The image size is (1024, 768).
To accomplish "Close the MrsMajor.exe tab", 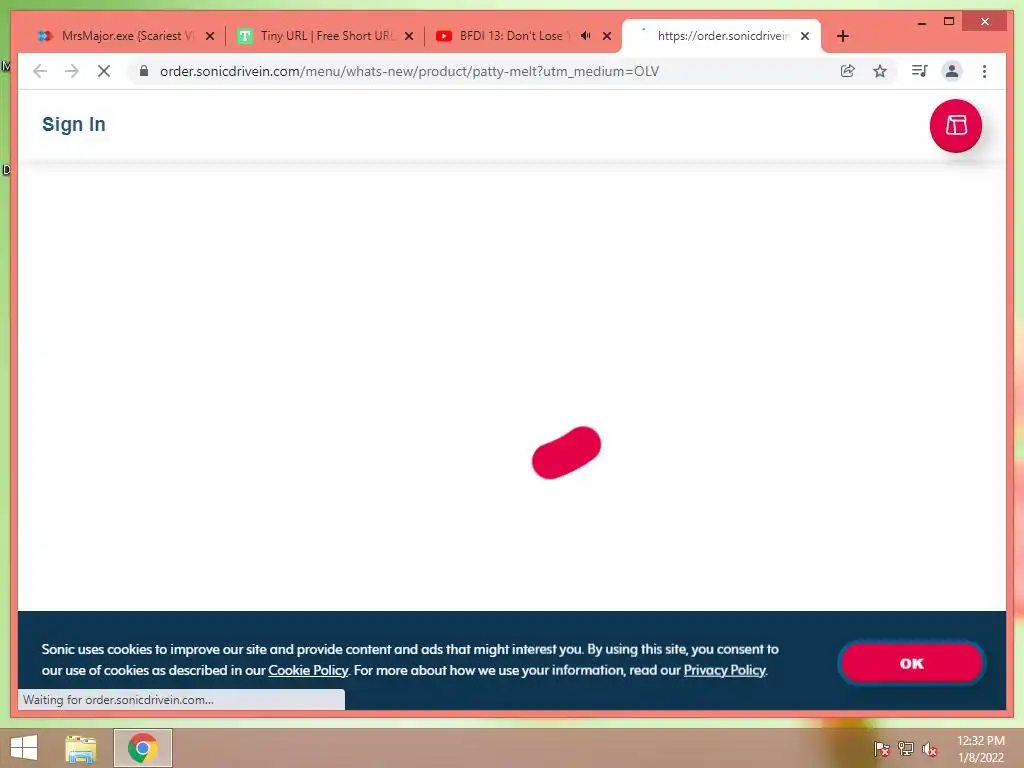I will (210, 36).
